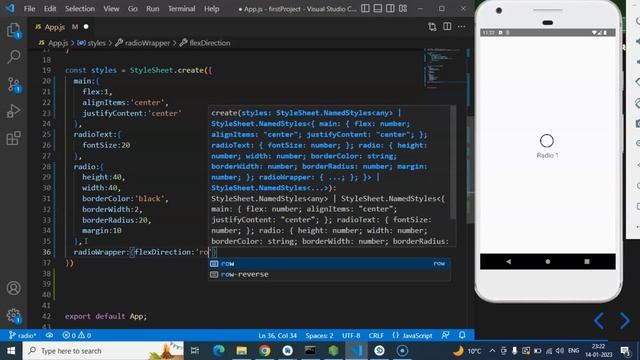Click the code minimap overview
Viewport: 640px width, 360px height.
coord(443,68)
